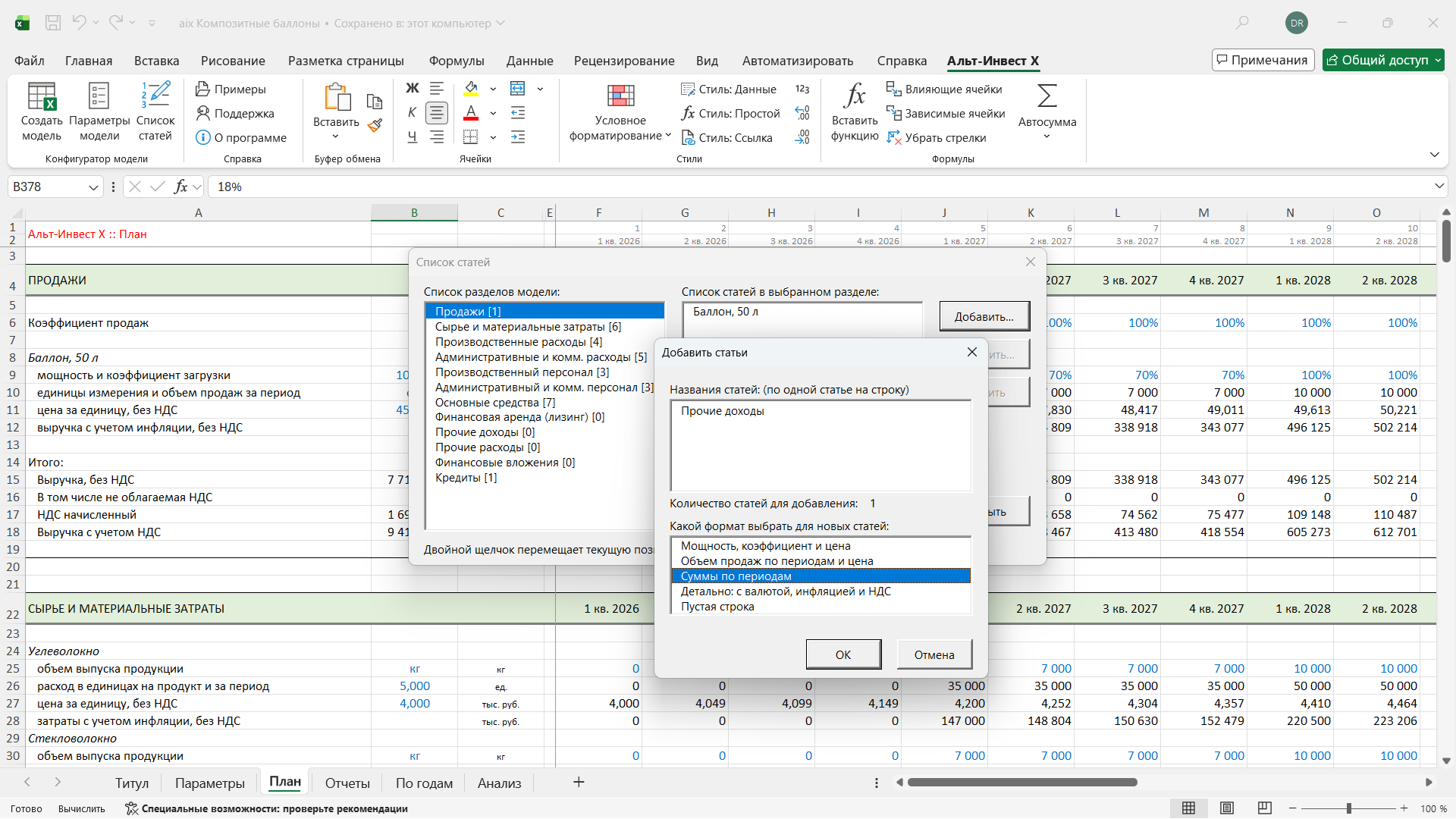Click the Убрать стрелки icon
Image resolution: width=1456 pixels, height=819 pixels.
[894, 138]
